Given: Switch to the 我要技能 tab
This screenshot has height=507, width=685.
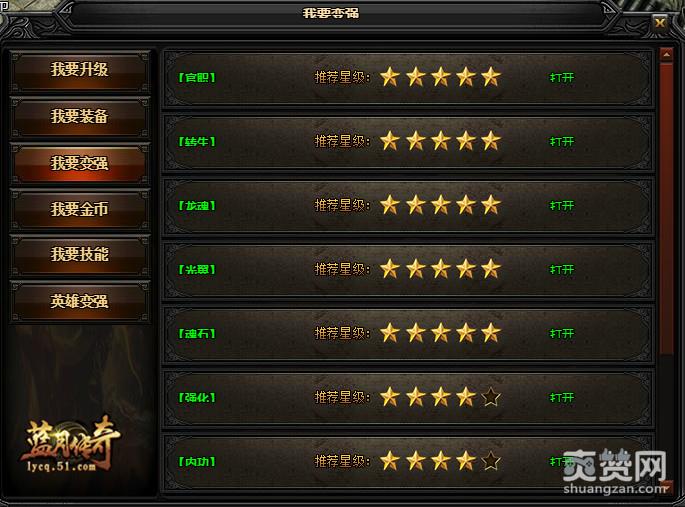Looking at the screenshot, I should pyautogui.click(x=80, y=255).
